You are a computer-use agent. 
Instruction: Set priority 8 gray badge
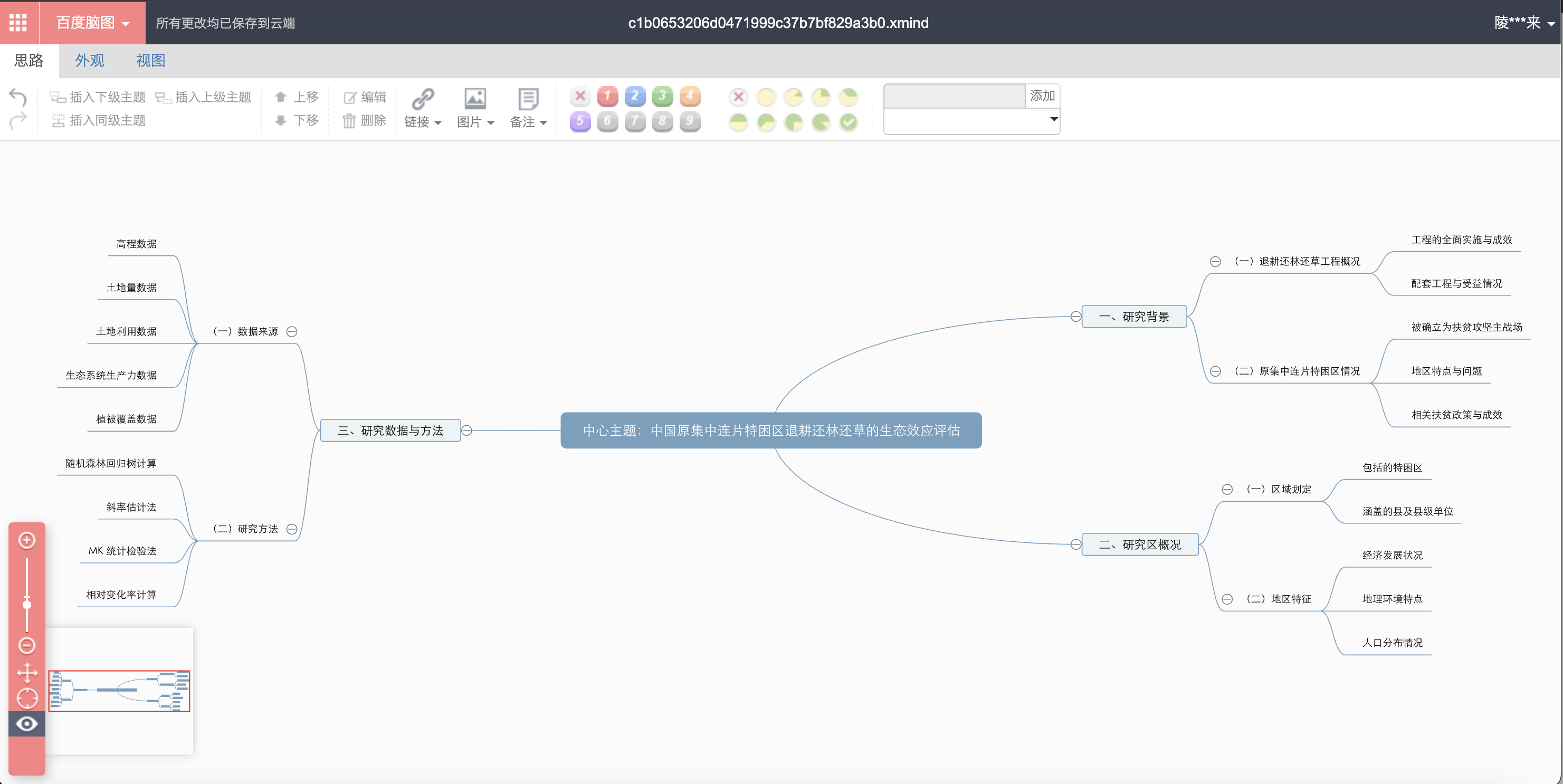click(x=662, y=121)
